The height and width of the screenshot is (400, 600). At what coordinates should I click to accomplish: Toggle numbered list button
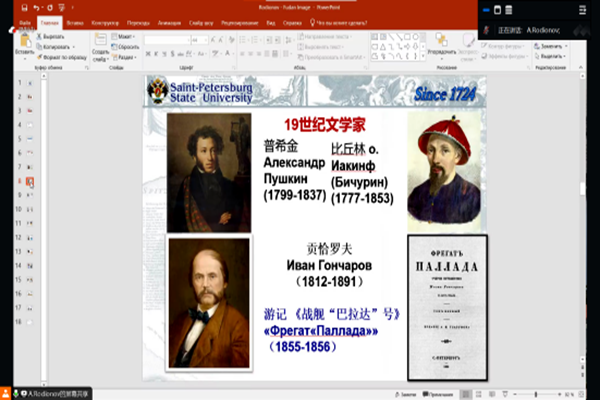tap(256, 40)
